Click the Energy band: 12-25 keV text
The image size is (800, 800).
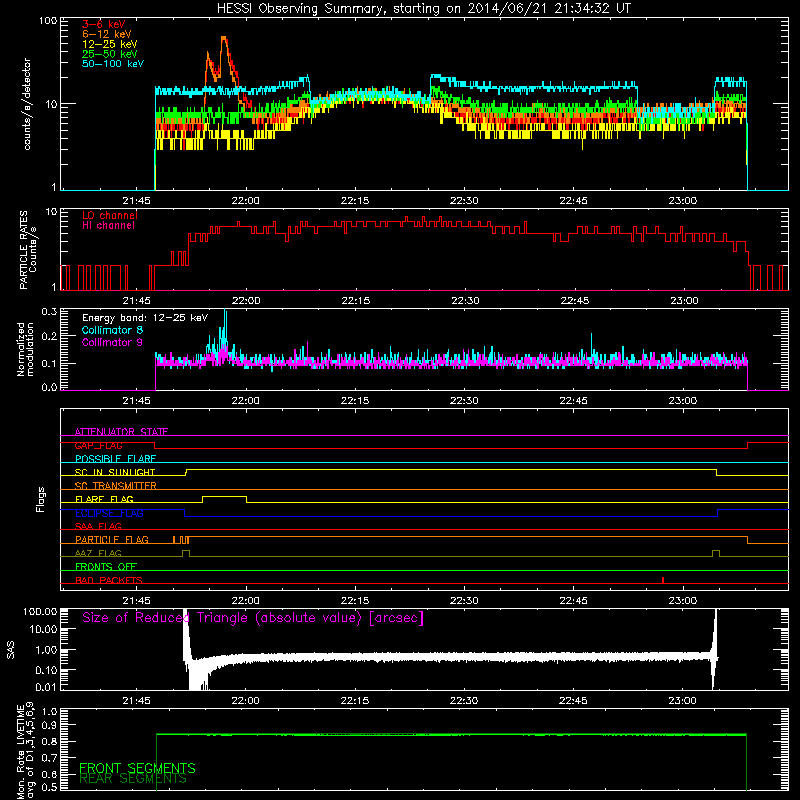[145, 318]
